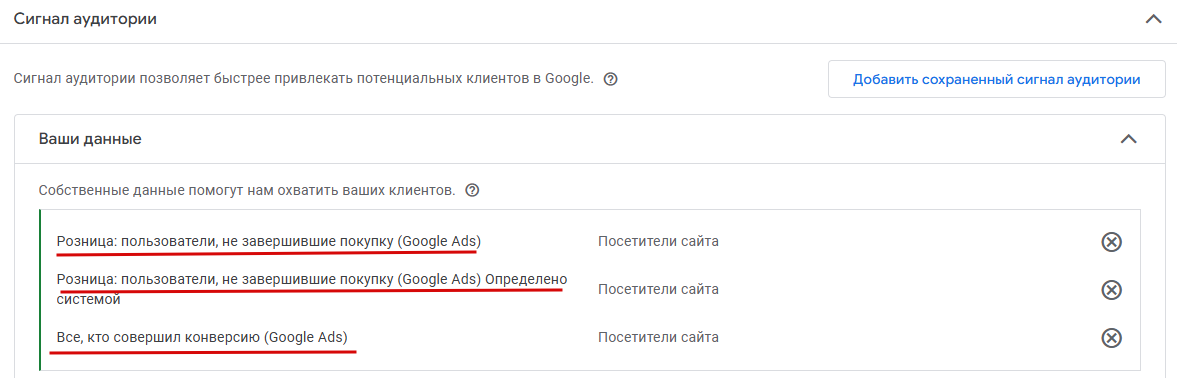
Task: Remove Все, кто совершил конверсию audience
Action: [x=1111, y=338]
